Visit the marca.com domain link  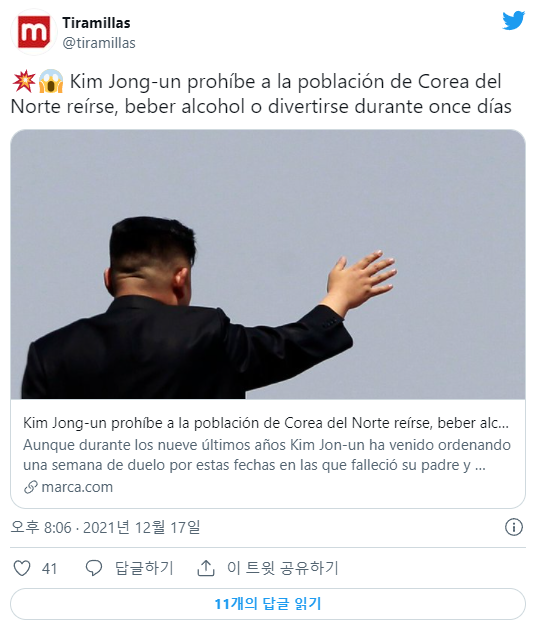click(77, 487)
